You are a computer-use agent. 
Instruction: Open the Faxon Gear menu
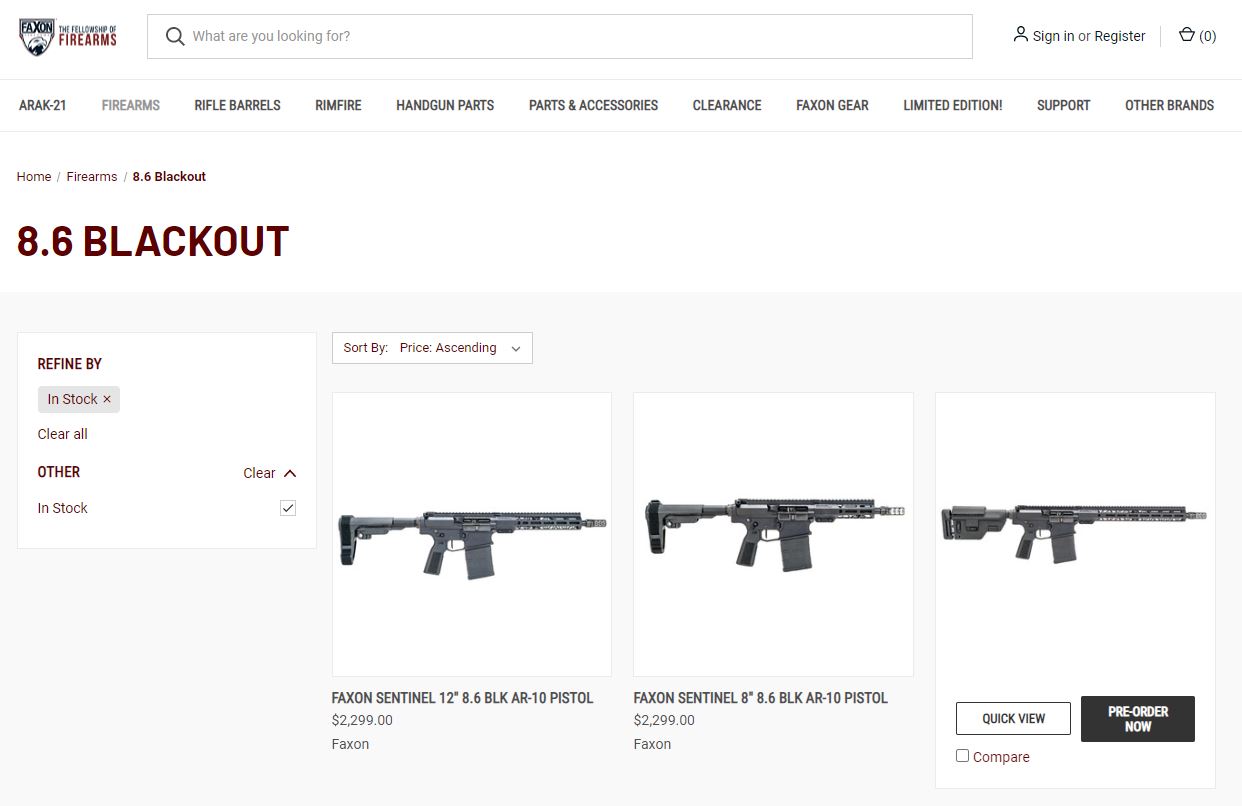832,105
